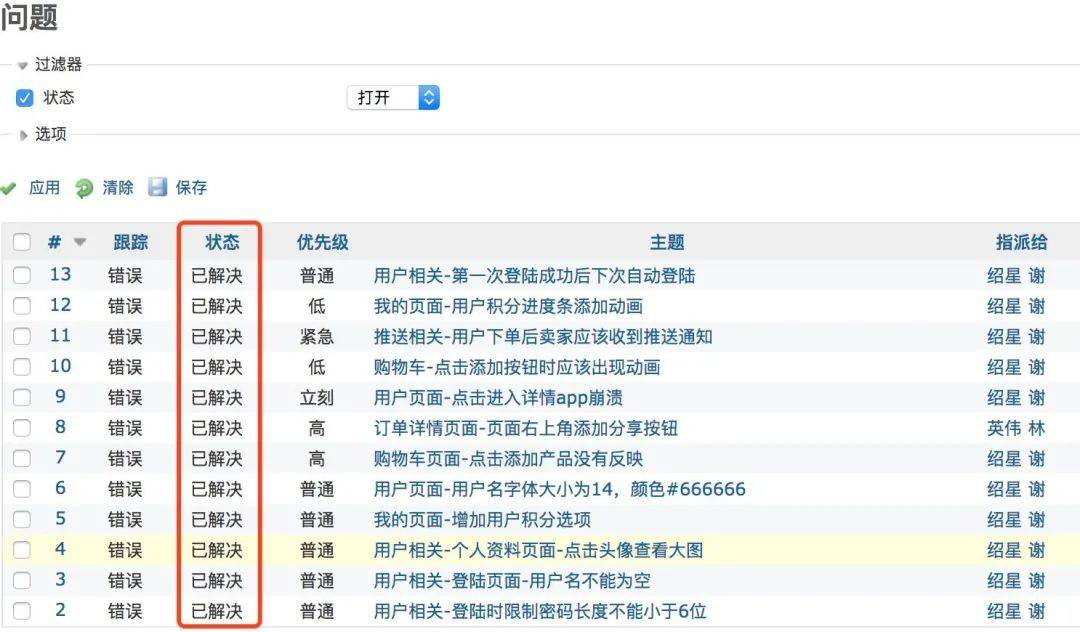This screenshot has width=1080, height=632.
Task: Click the 高 priority cell of issue 8
Action: click(317, 428)
